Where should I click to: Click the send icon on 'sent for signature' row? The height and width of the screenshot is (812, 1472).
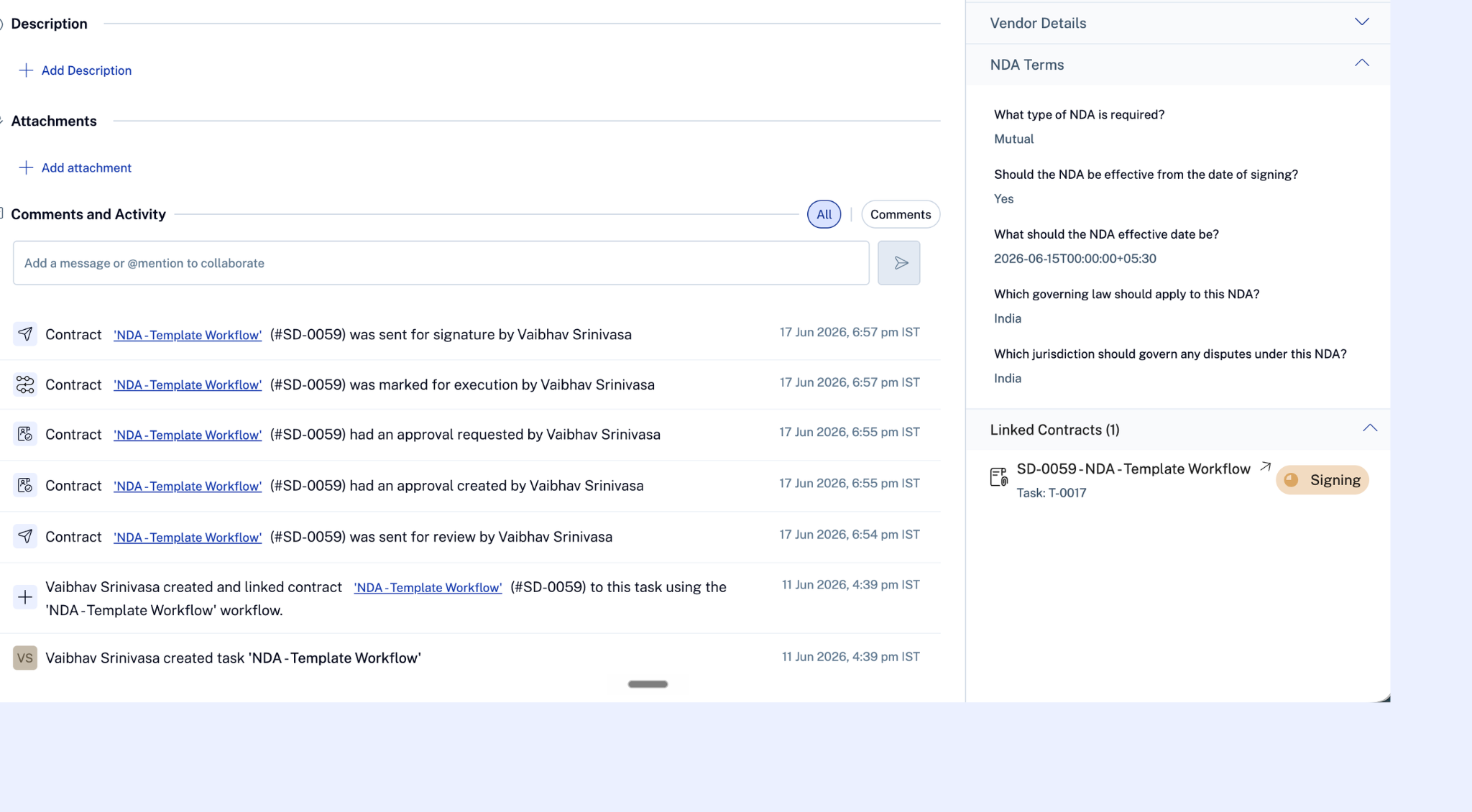[x=25, y=334]
